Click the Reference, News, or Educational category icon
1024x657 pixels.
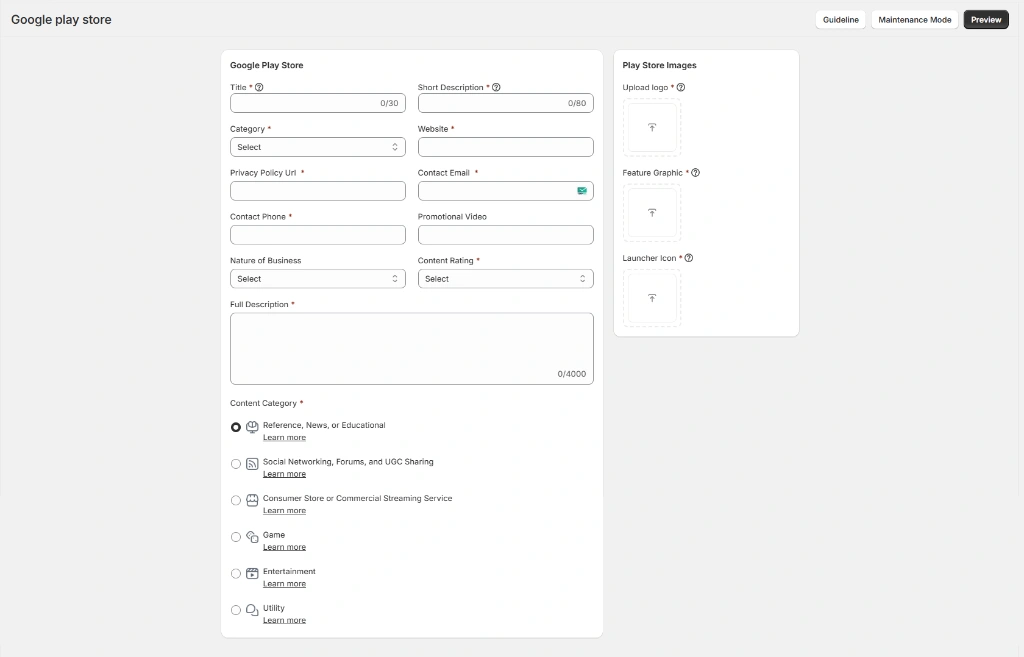pyautogui.click(x=252, y=427)
